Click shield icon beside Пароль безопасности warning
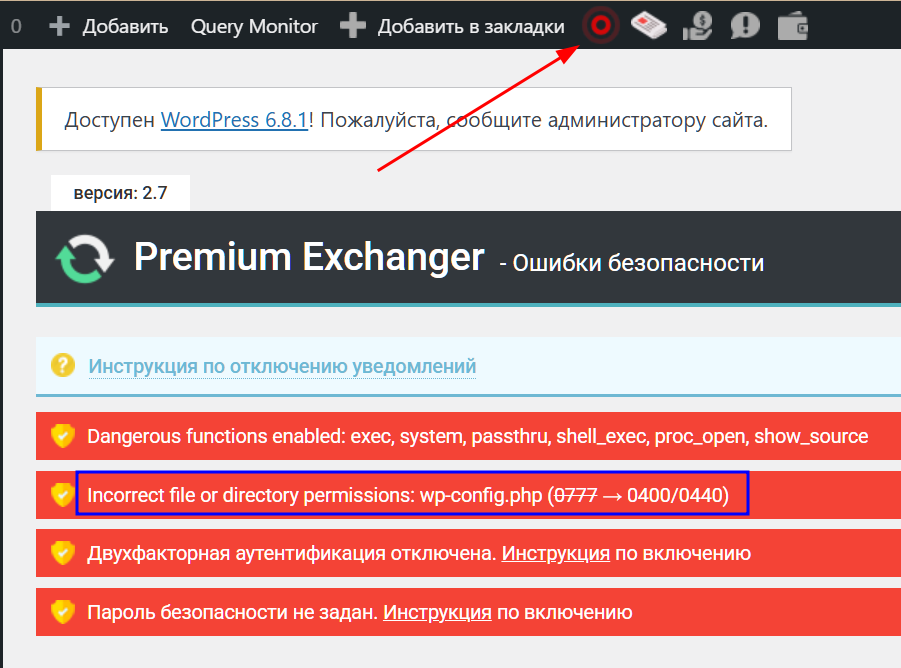Image resolution: width=901 pixels, height=668 pixels. 63,612
